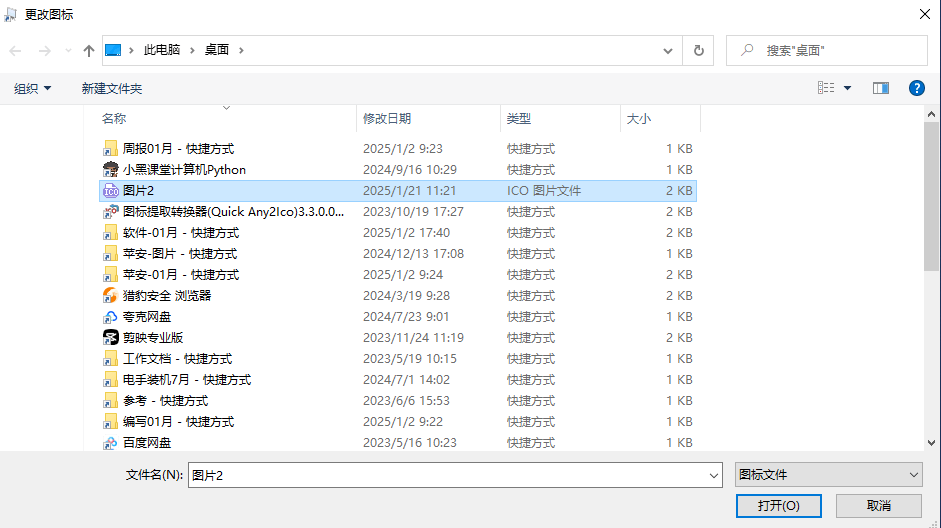941x528 pixels.
Task: Go up one folder level
Action: (89, 51)
